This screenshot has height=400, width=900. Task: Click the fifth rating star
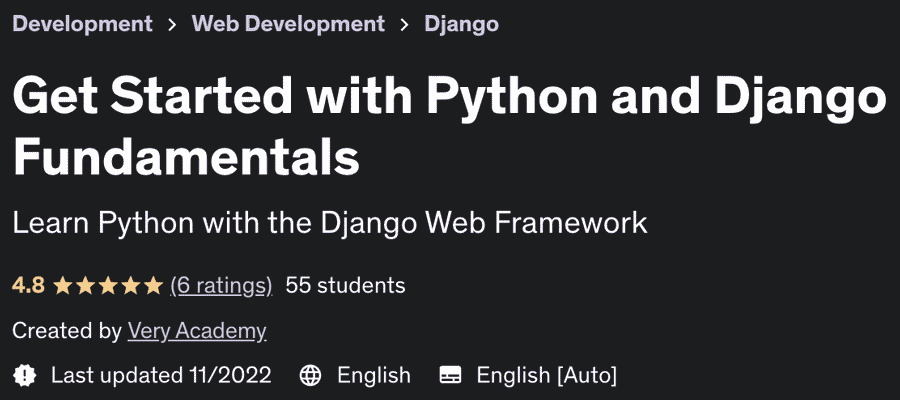point(153,286)
